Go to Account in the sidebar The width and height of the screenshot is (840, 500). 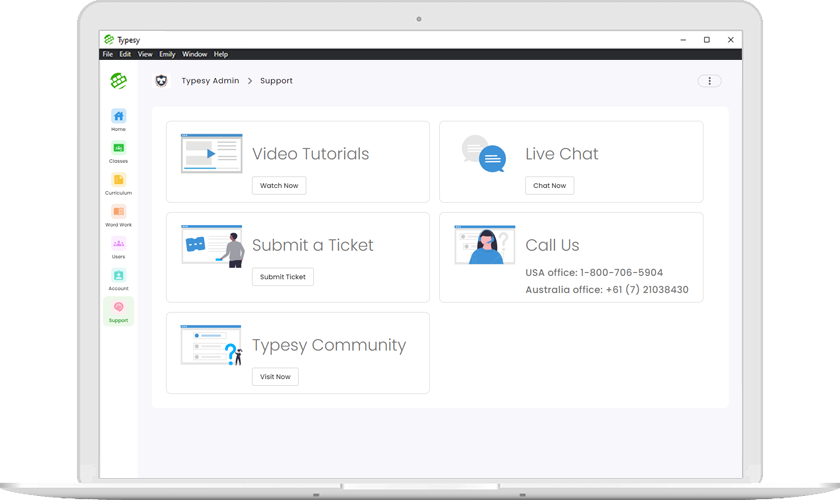coord(118,275)
